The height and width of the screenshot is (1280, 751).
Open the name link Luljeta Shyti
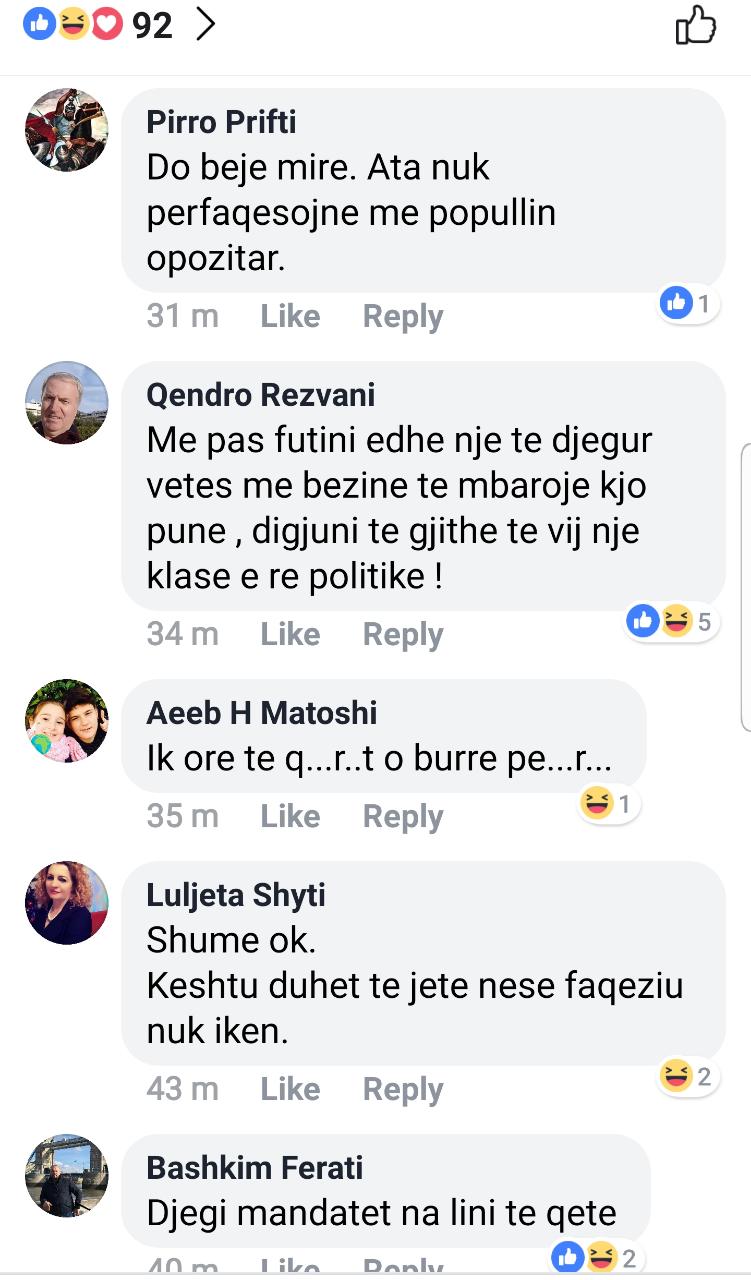236,894
